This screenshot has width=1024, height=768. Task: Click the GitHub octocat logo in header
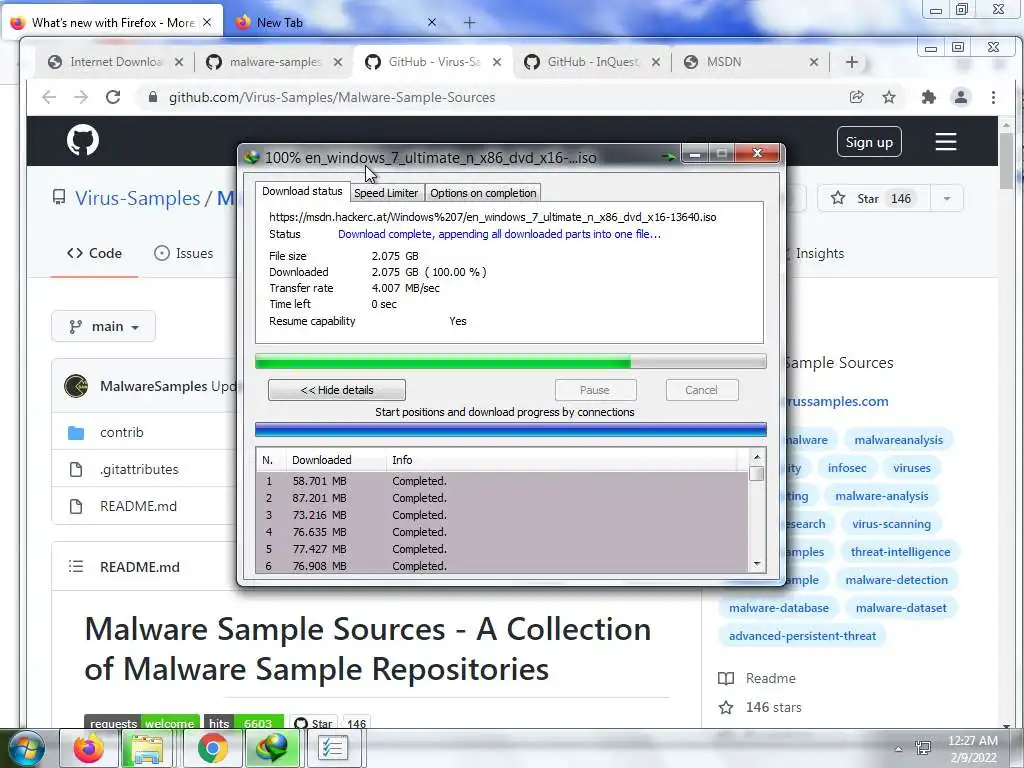(x=83, y=140)
